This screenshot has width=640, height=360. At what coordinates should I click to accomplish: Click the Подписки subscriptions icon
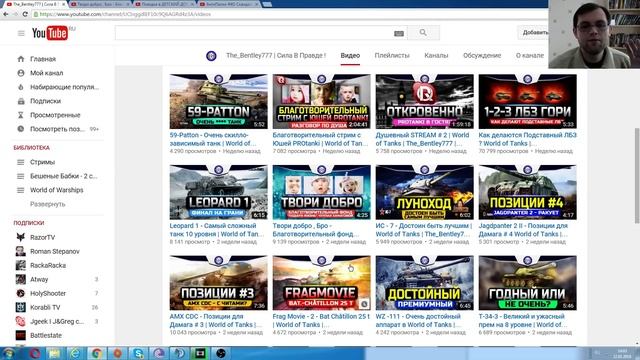(x=21, y=101)
